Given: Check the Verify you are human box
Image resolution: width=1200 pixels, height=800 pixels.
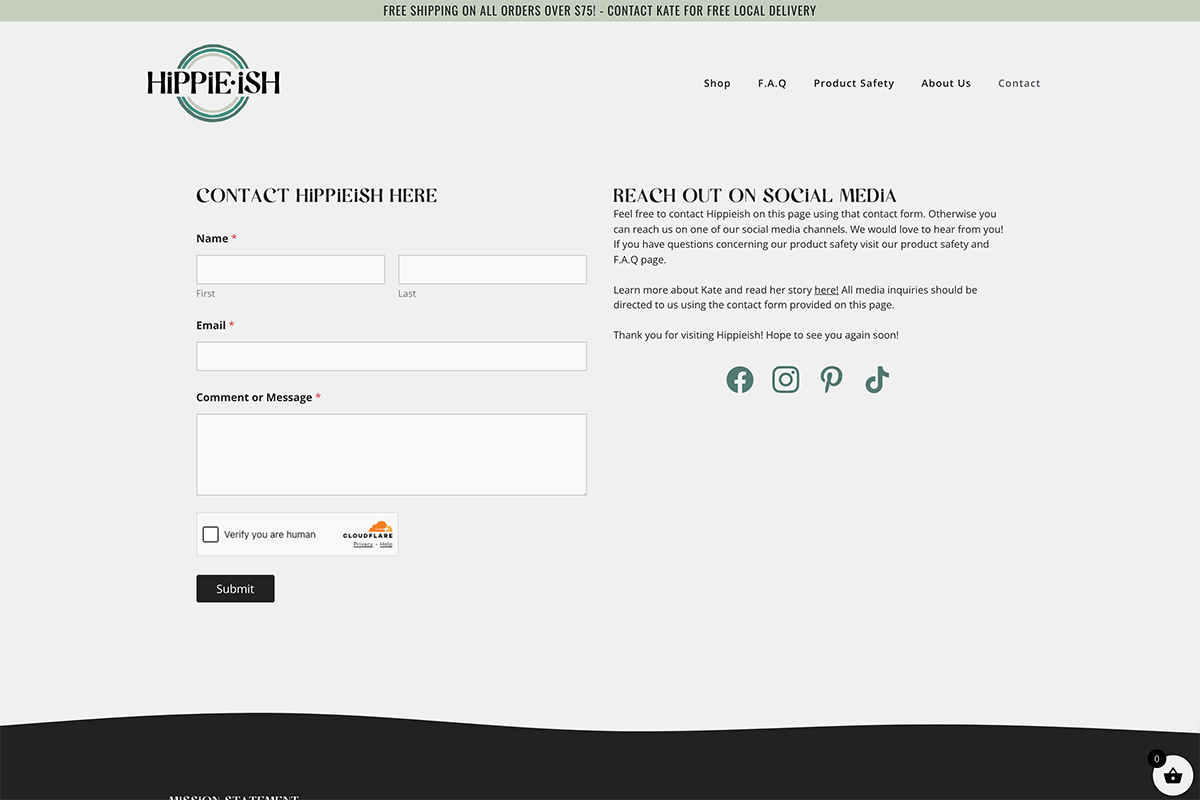Looking at the screenshot, I should pyautogui.click(x=211, y=535).
